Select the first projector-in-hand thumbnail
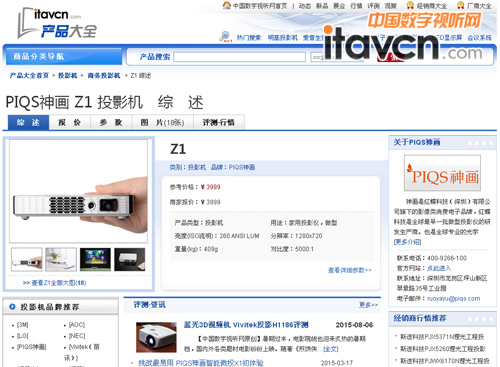Viewport: 500px width, 367px height. pyautogui.click(x=27, y=259)
